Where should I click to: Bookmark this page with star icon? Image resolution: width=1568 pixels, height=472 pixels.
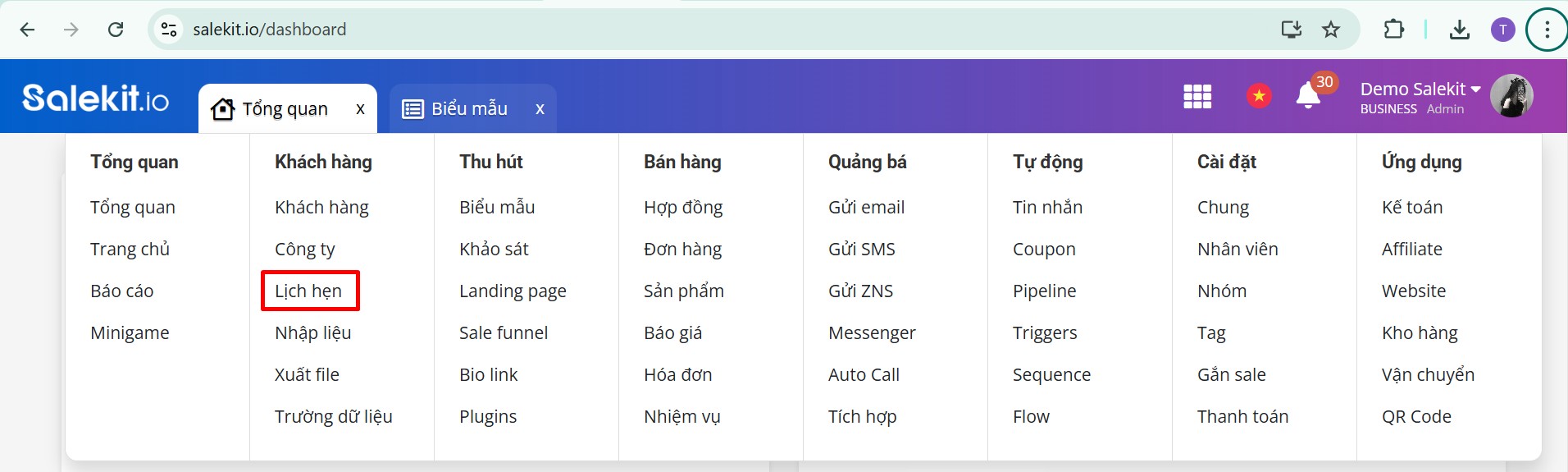[x=1331, y=30]
